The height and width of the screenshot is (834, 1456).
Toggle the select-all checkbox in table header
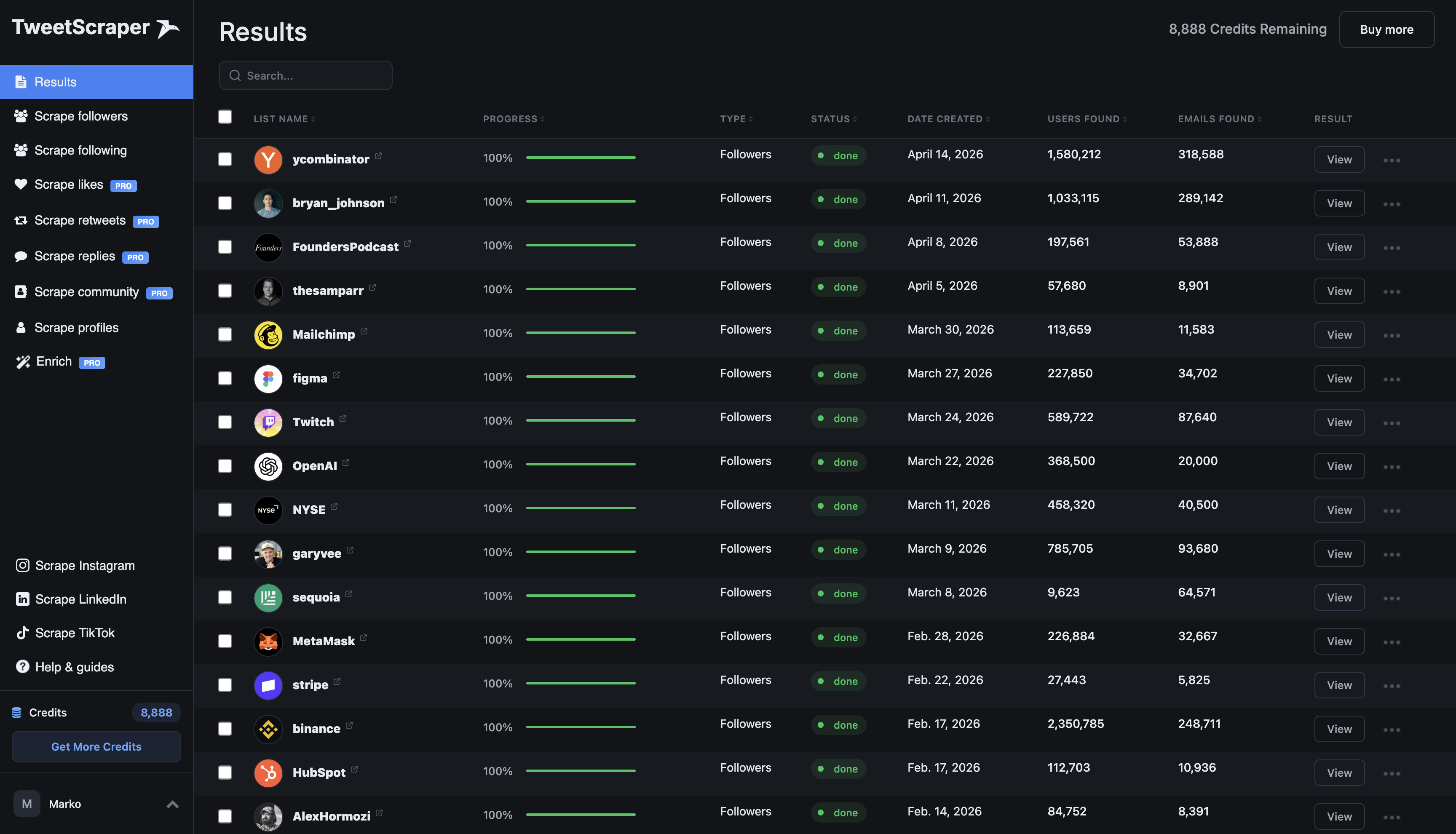(x=225, y=116)
